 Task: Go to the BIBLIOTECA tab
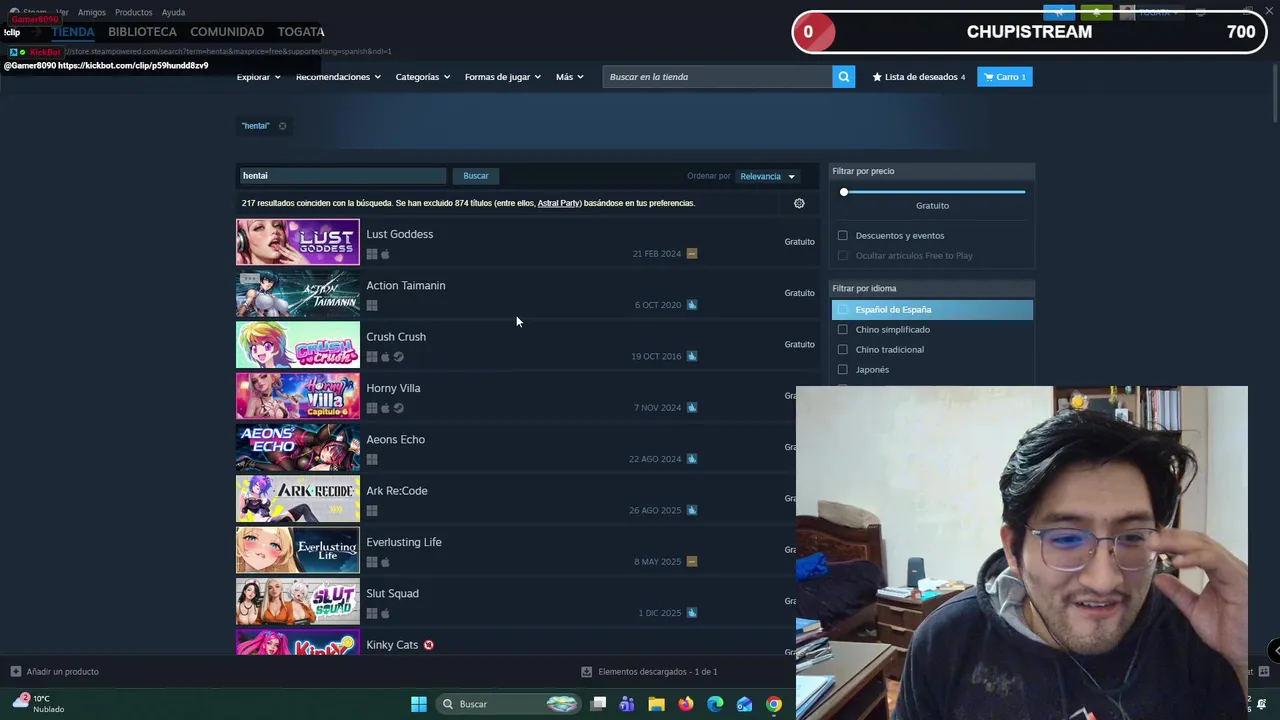pos(142,32)
